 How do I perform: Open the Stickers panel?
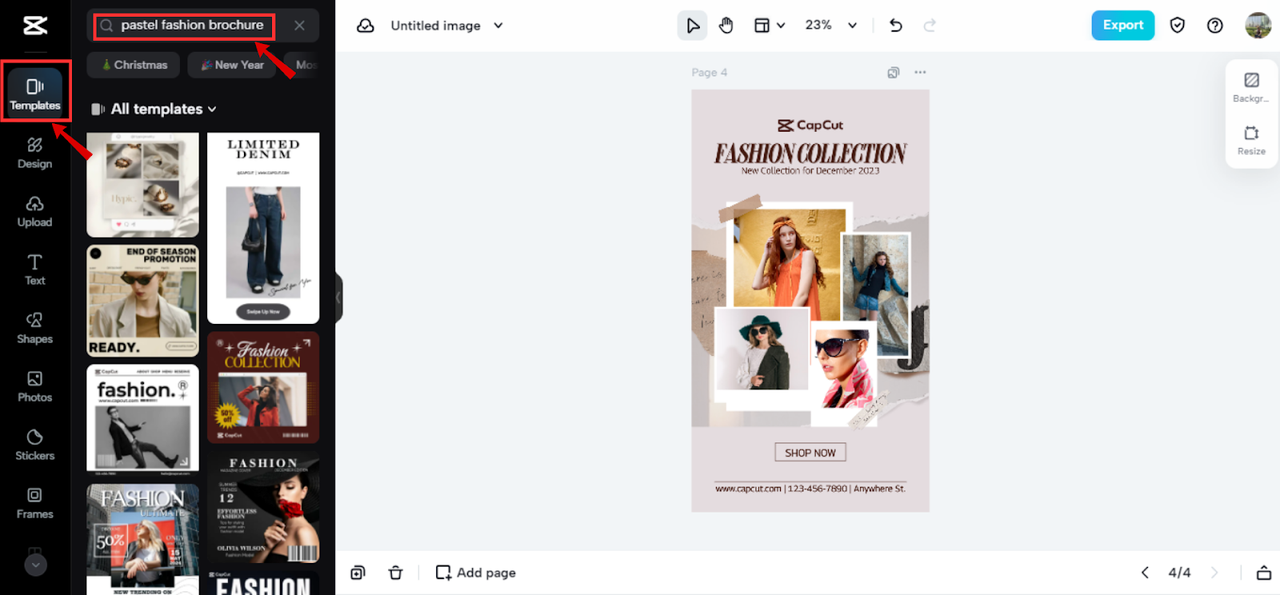pyautogui.click(x=35, y=444)
